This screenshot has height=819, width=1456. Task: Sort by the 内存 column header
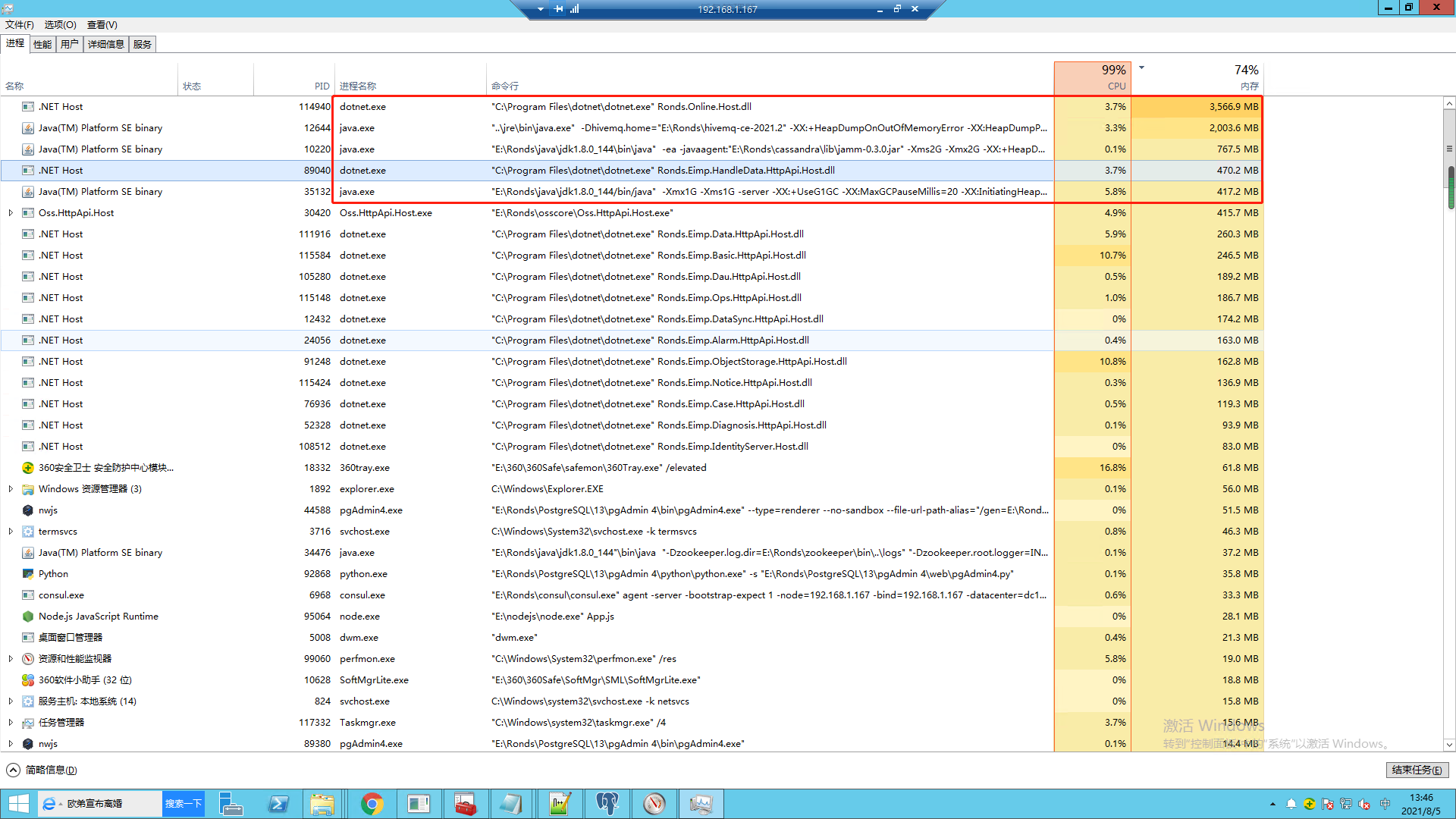[1197, 77]
